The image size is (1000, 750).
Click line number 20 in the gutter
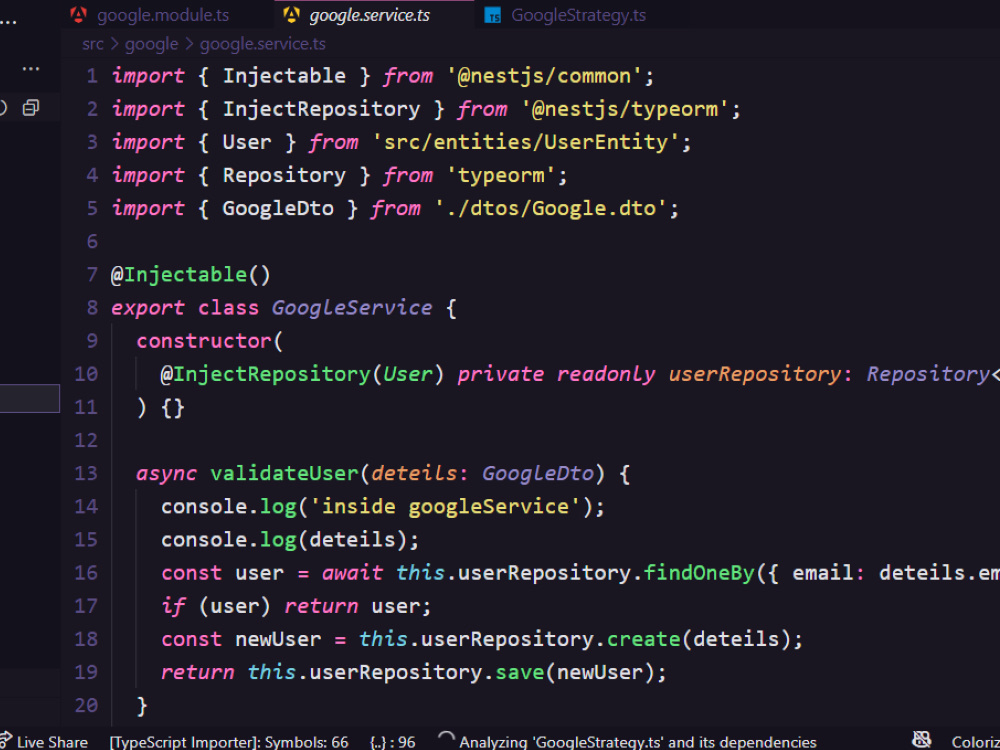tap(86, 705)
